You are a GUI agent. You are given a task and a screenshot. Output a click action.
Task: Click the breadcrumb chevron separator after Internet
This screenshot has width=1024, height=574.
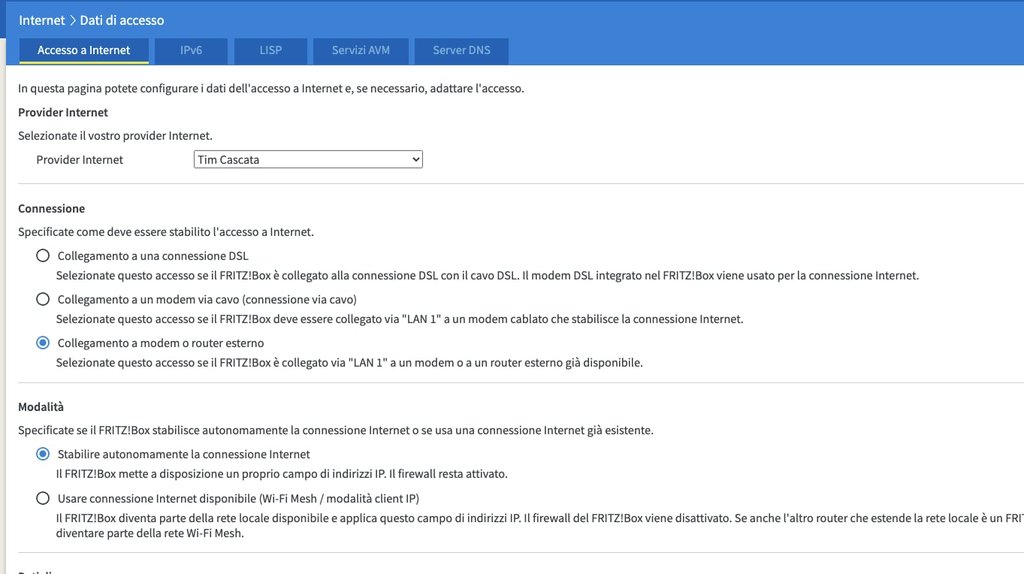(x=74, y=20)
